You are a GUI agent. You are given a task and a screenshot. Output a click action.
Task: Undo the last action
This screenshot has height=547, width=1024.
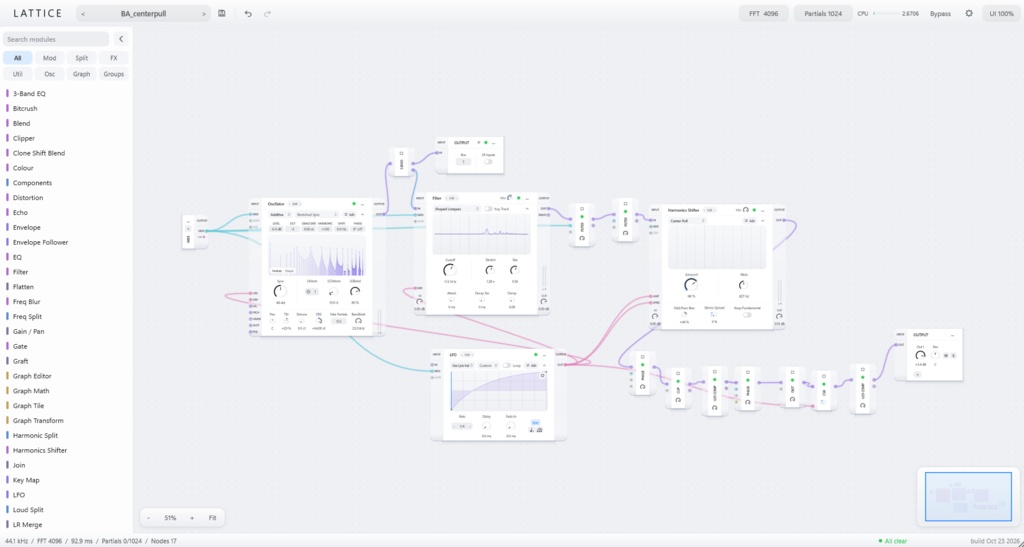pos(248,13)
